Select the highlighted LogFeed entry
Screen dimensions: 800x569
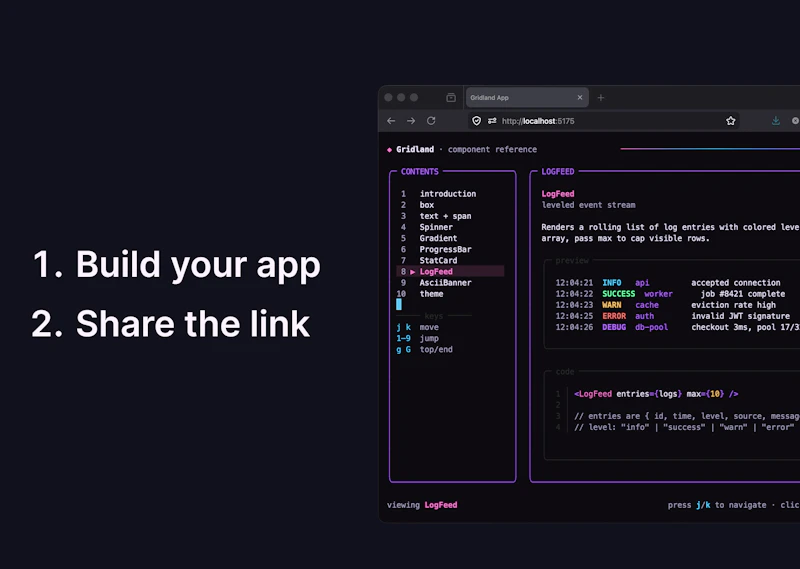450,271
